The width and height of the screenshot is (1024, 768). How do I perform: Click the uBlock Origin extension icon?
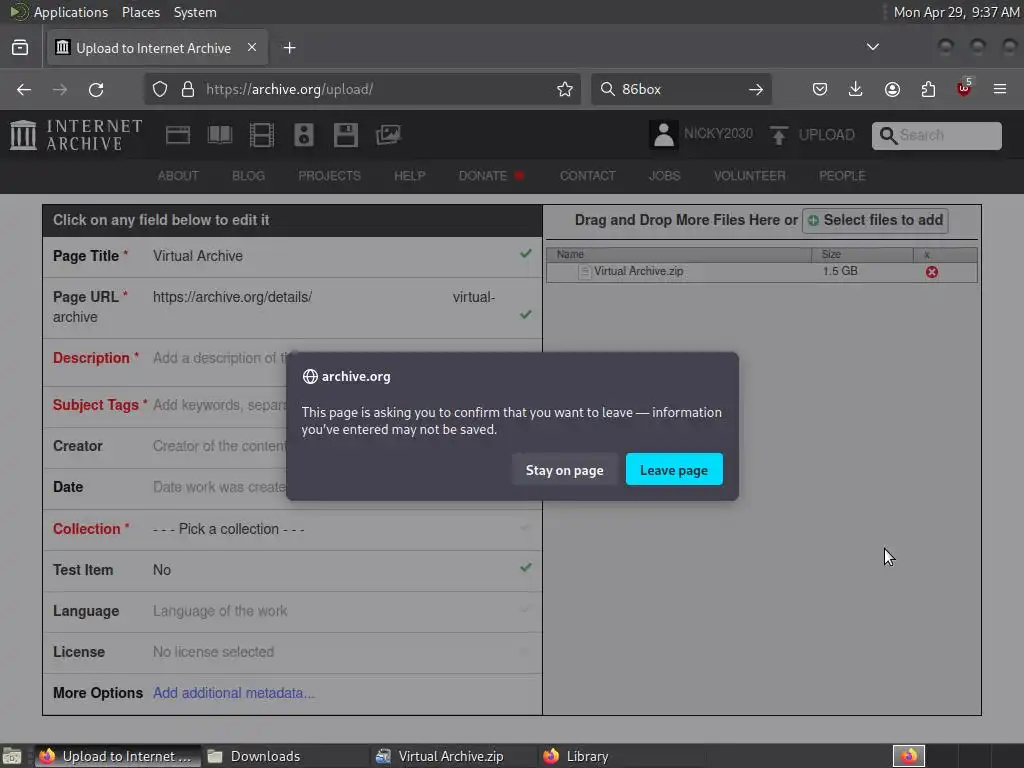pos(964,88)
